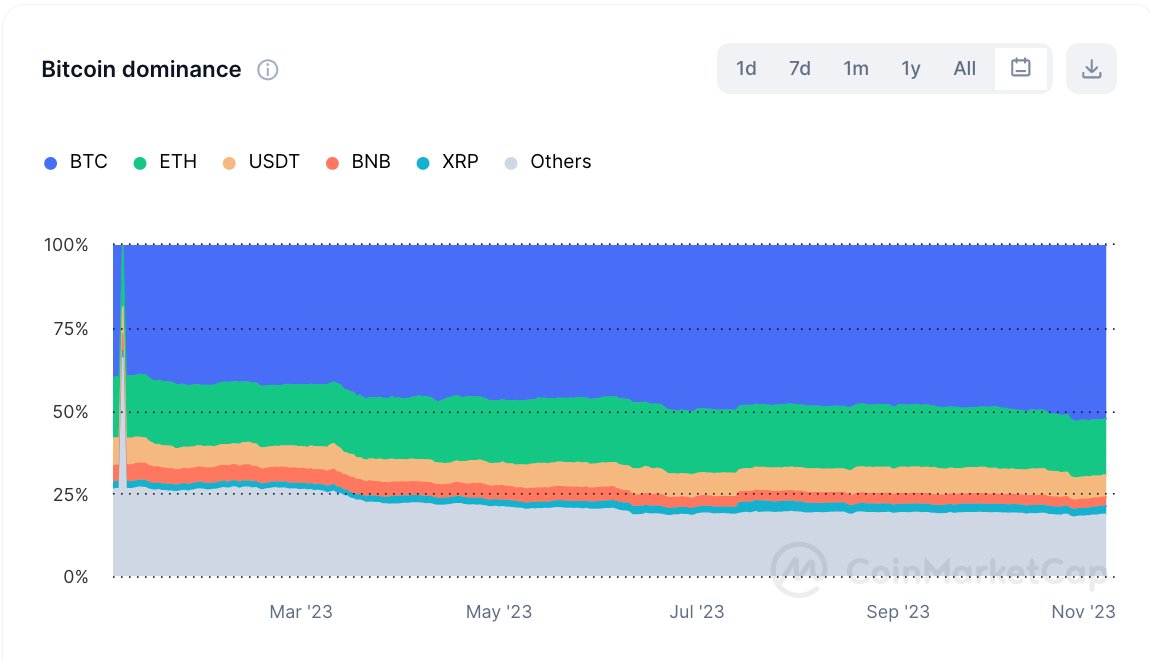Click the 25% y-axis label
The height and width of the screenshot is (662, 1150).
point(70,495)
